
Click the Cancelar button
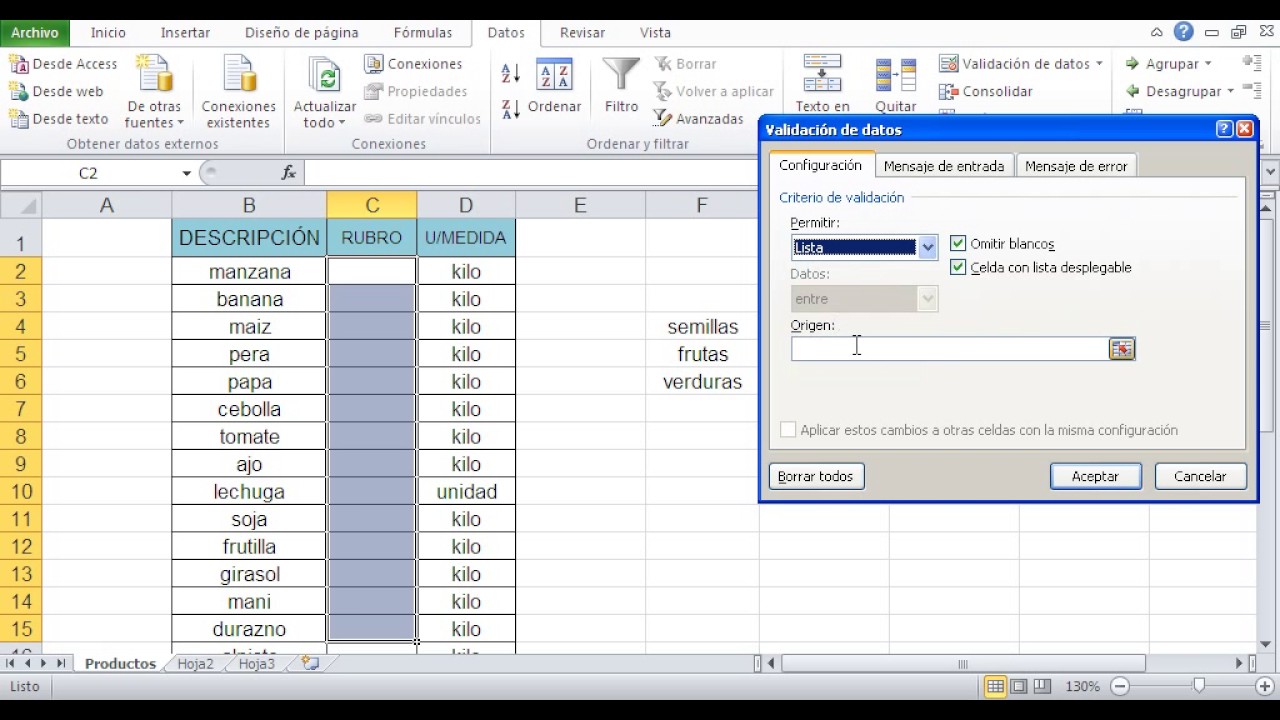point(1200,476)
